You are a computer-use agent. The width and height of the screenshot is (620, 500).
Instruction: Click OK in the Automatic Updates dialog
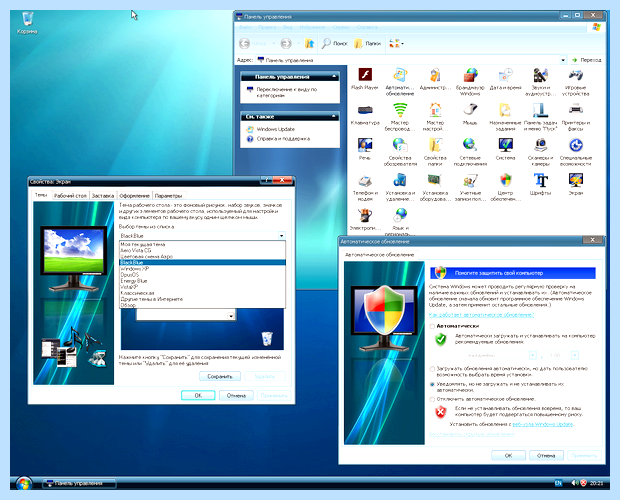(x=508, y=455)
